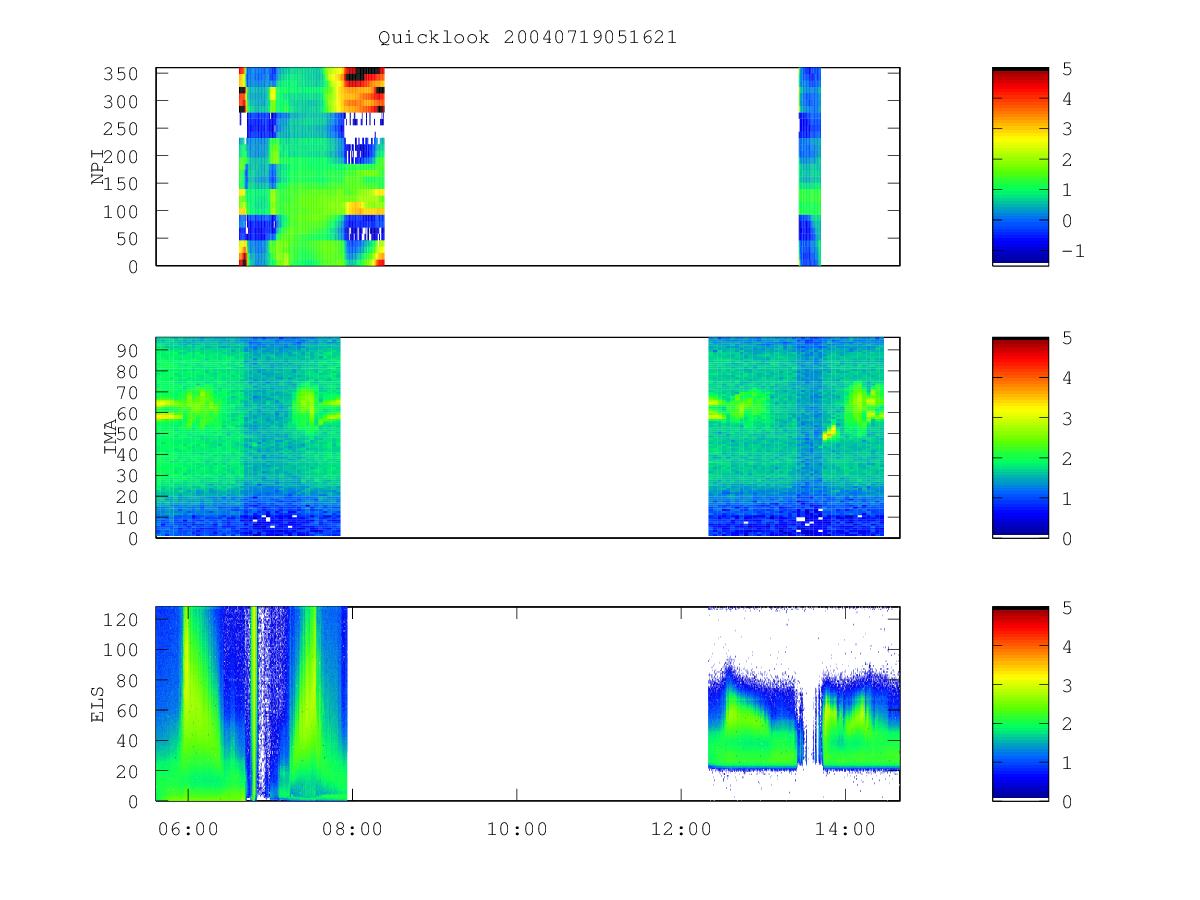Click the ELS panel color scale bar
The image size is (1200, 900).
point(1020,704)
